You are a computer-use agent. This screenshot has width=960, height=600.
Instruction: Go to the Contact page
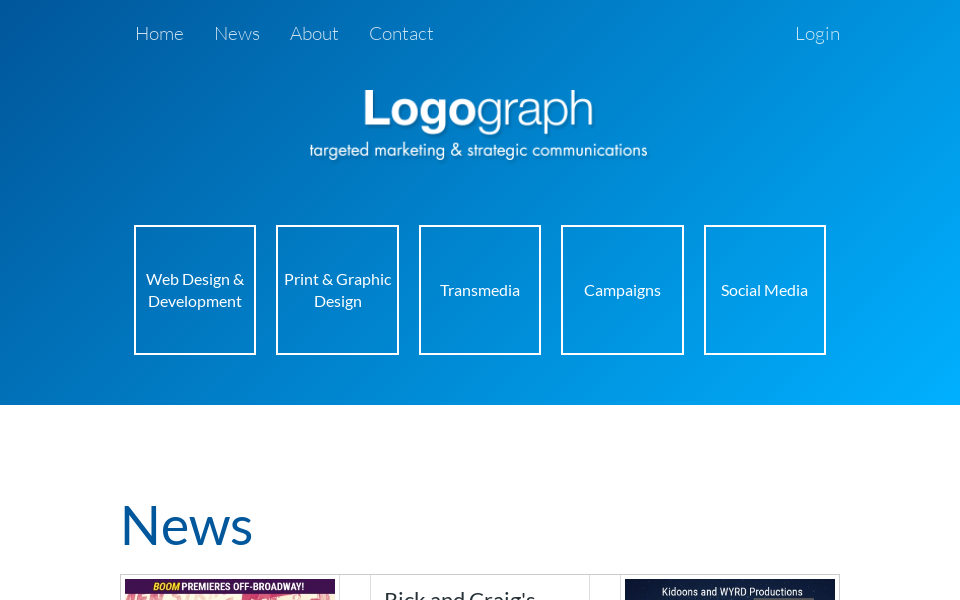(401, 33)
